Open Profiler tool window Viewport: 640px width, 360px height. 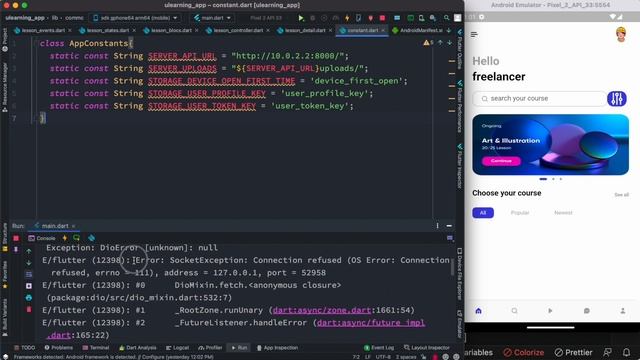click(210, 348)
